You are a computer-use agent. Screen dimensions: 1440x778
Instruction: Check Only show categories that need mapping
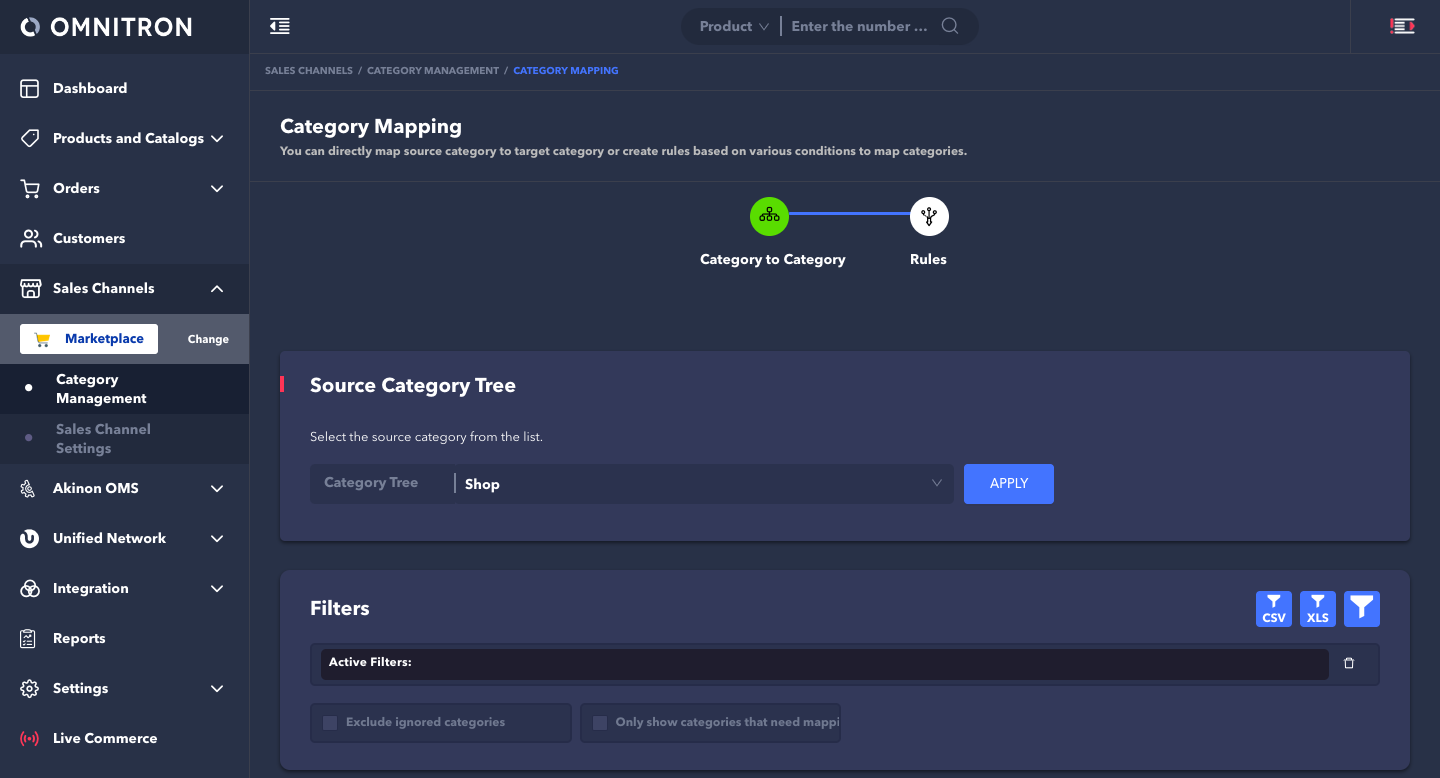(x=600, y=723)
